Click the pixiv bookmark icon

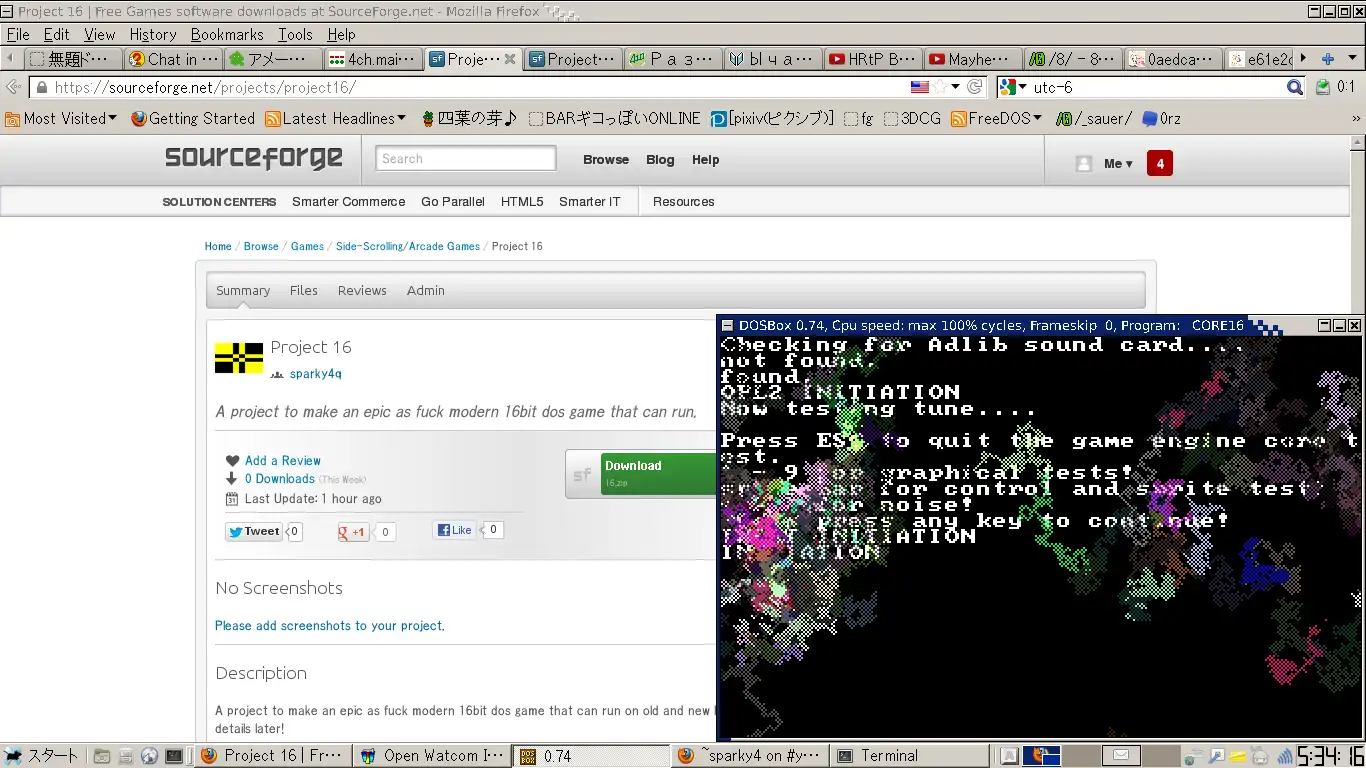pyautogui.click(x=718, y=119)
